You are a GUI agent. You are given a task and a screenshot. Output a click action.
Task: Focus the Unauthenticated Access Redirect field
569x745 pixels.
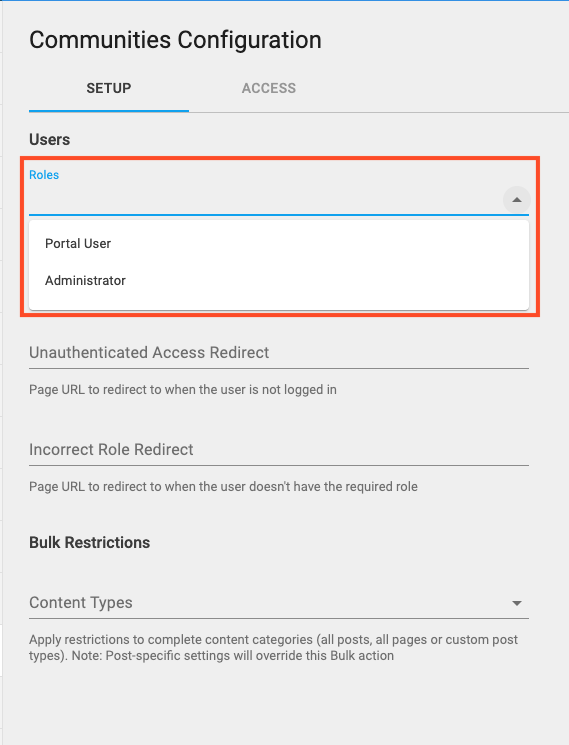point(279,353)
